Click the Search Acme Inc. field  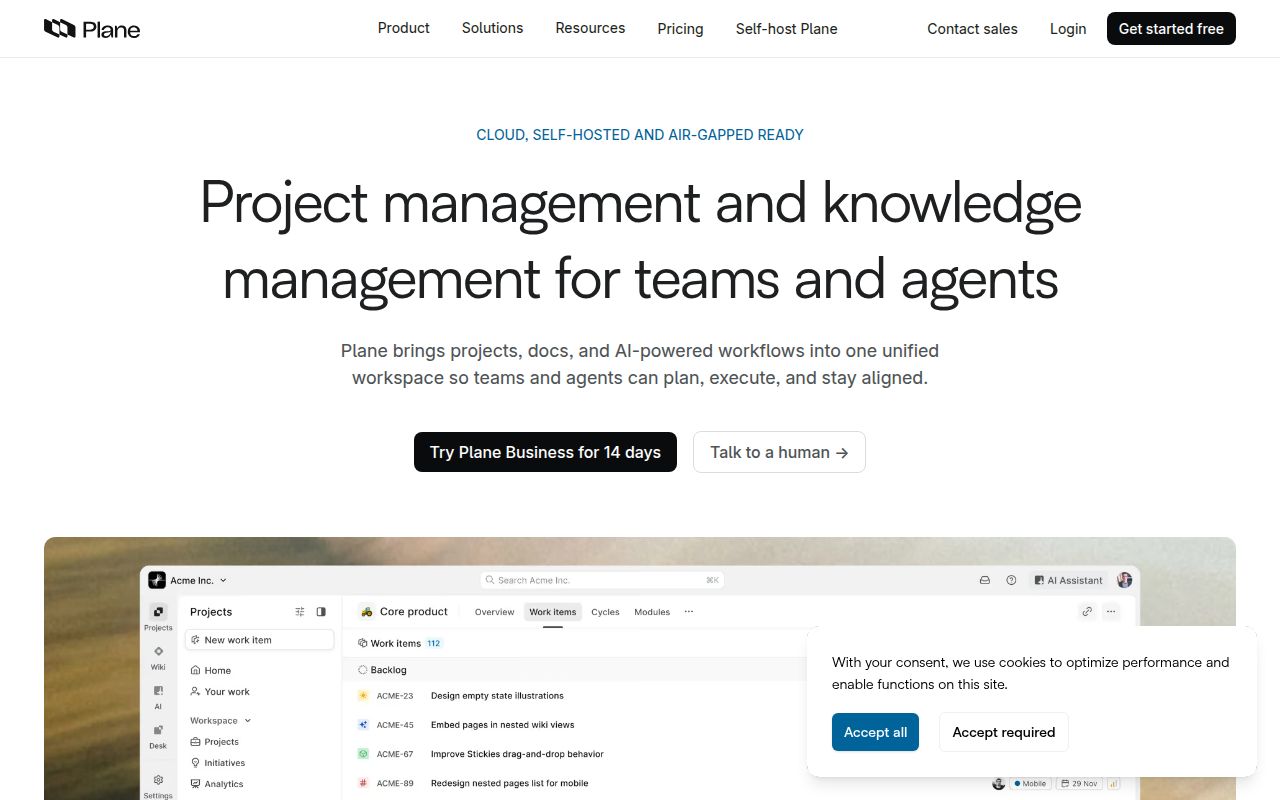(x=602, y=580)
